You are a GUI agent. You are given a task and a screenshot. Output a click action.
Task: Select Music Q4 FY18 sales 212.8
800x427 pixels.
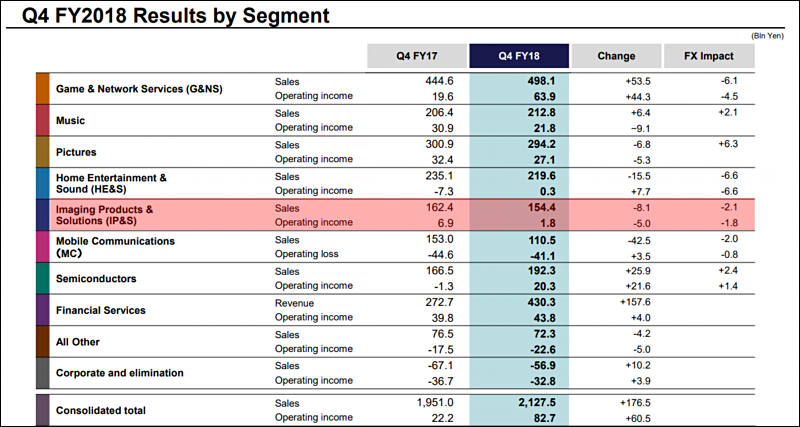540,113
